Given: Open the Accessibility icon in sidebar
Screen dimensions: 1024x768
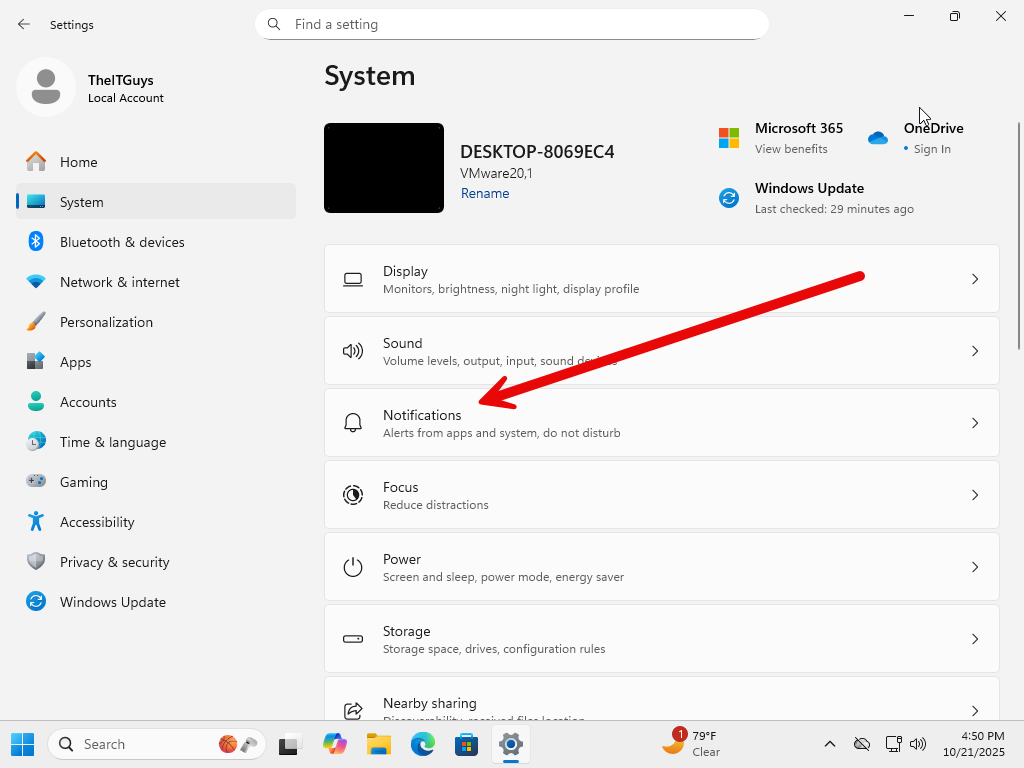Looking at the screenshot, I should 36,522.
